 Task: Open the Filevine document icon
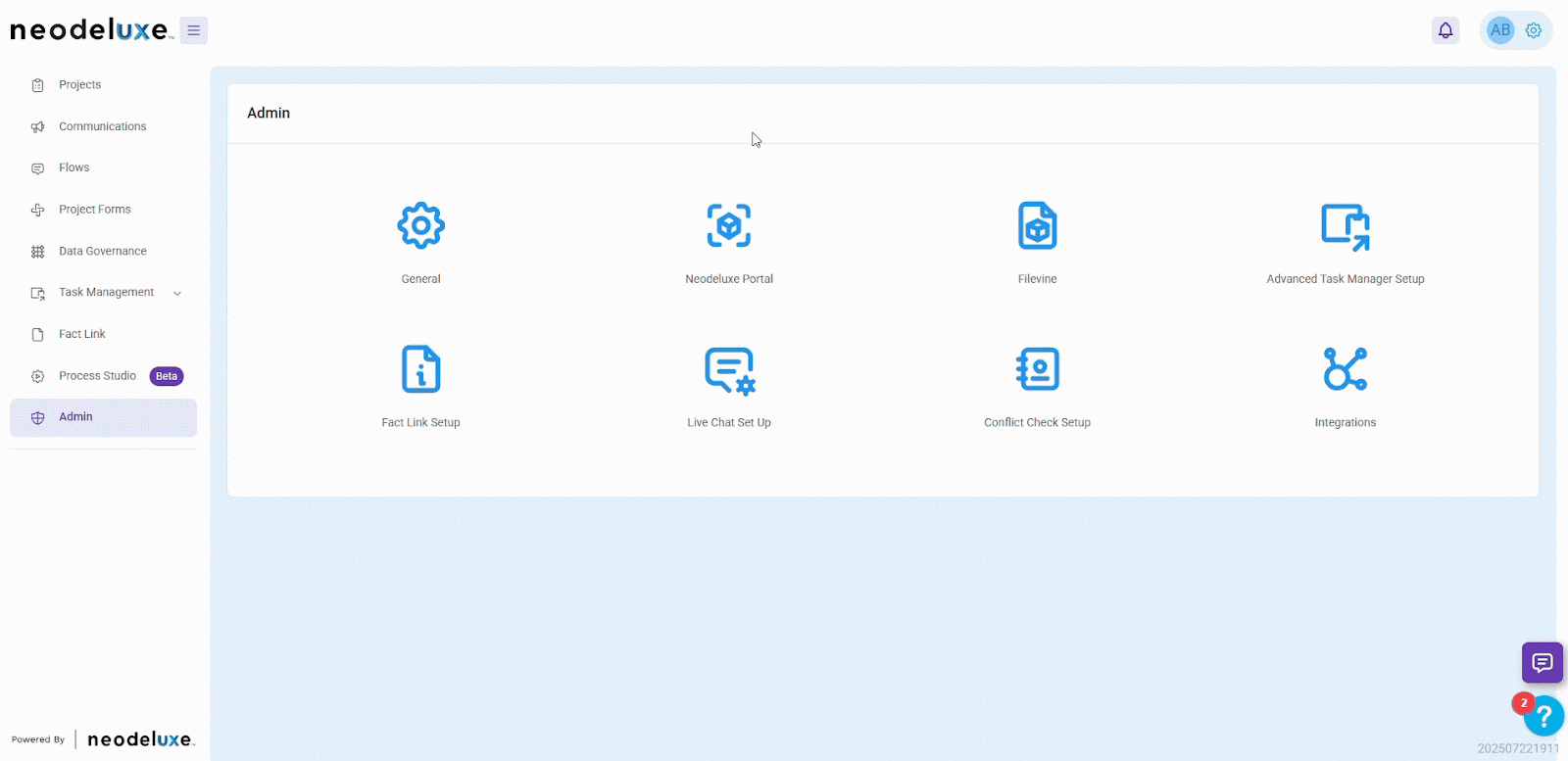(1038, 226)
